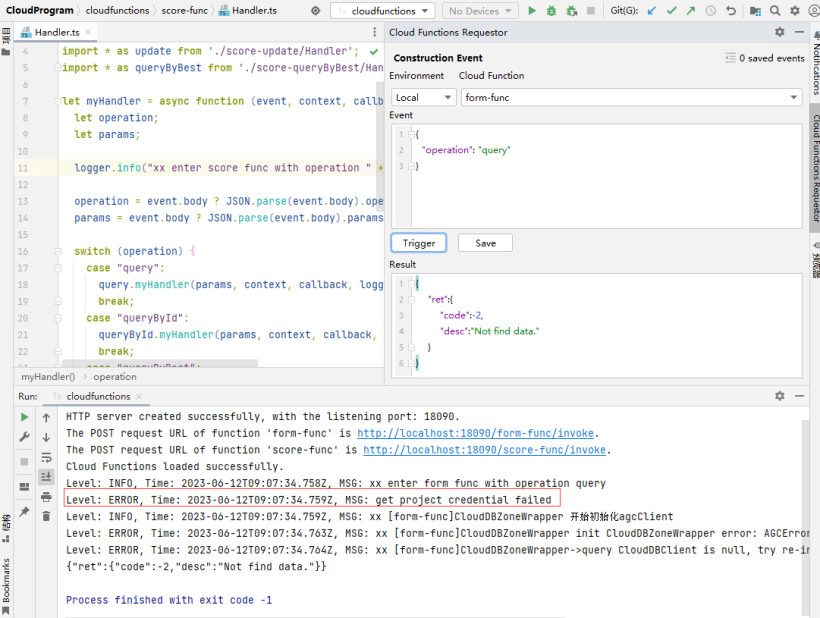The height and width of the screenshot is (618, 820).
Task: Select the cloudfunctions Run tab
Action: pos(98,396)
